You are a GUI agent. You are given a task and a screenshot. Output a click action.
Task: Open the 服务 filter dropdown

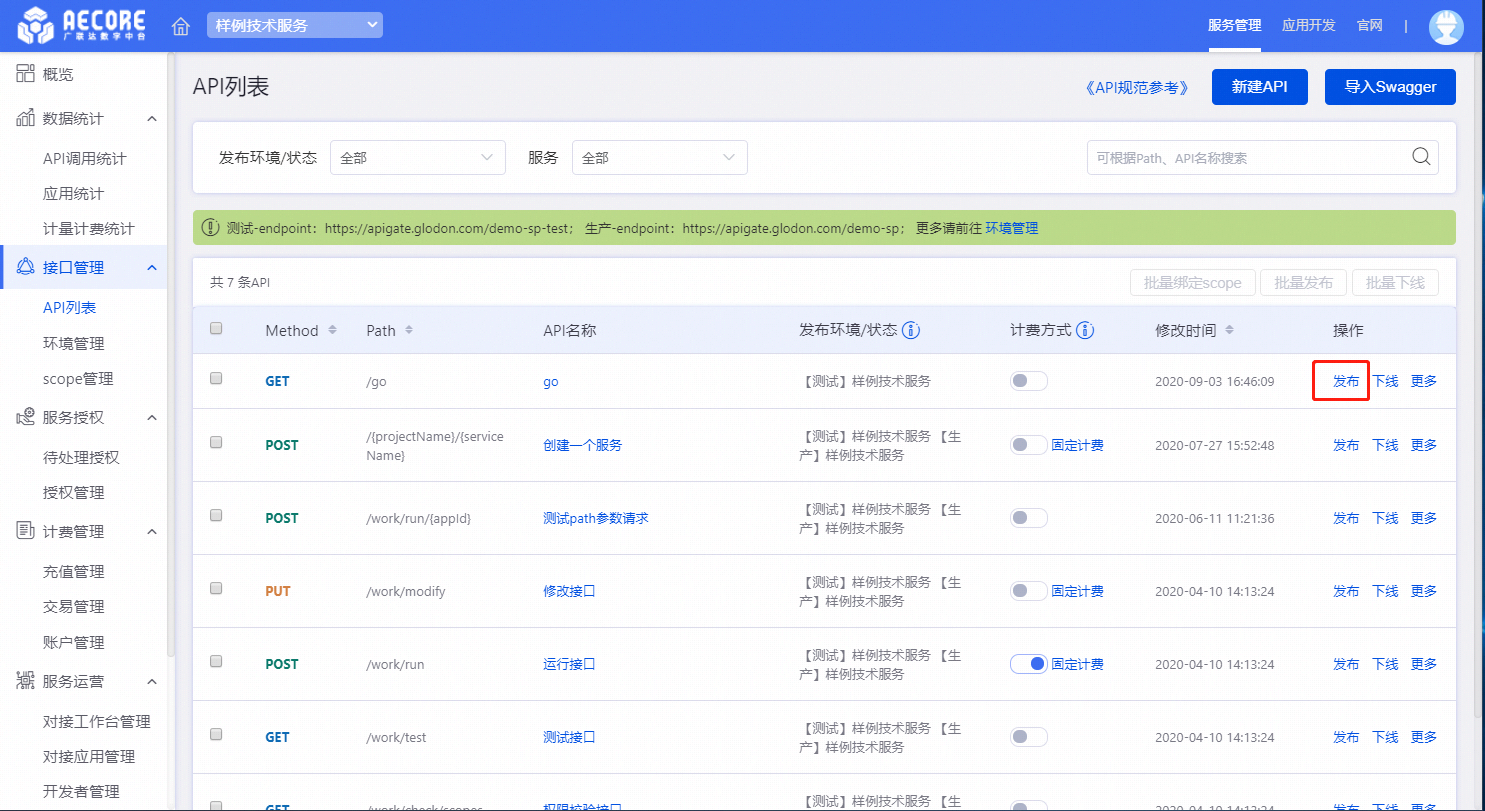tap(659, 158)
